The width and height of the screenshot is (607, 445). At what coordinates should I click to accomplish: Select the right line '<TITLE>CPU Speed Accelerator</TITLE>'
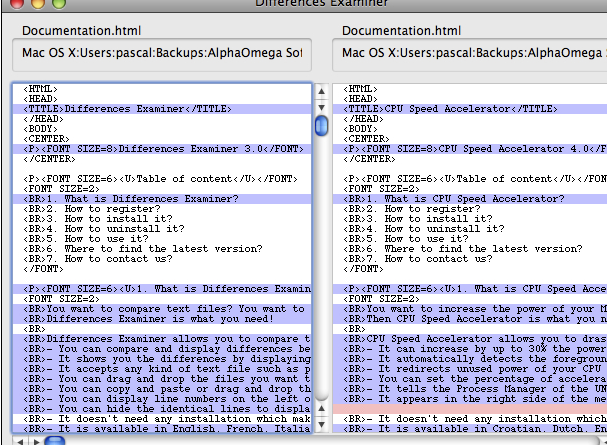(470, 109)
